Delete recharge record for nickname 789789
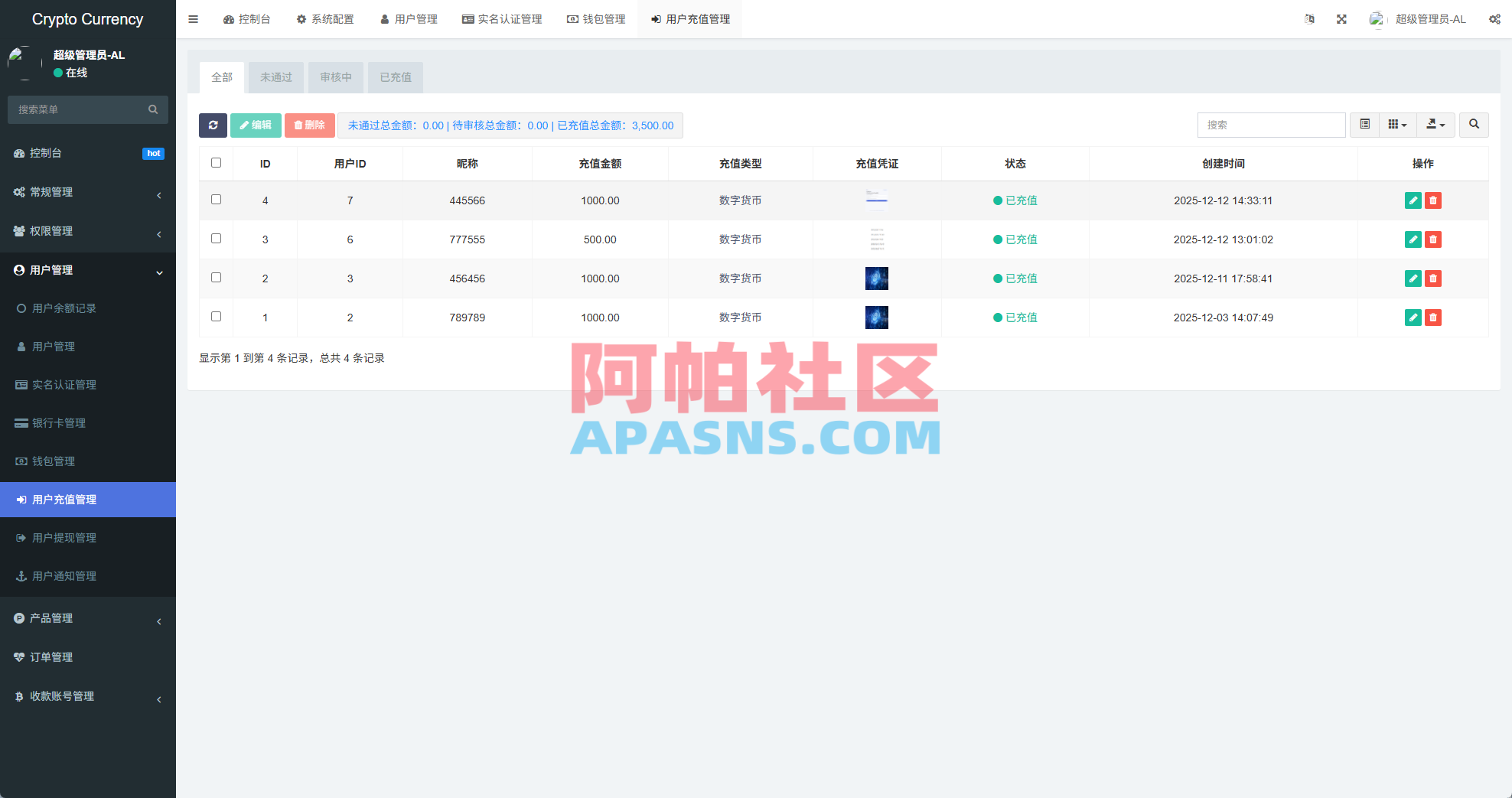Viewport: 1512px width, 798px height. click(x=1433, y=318)
